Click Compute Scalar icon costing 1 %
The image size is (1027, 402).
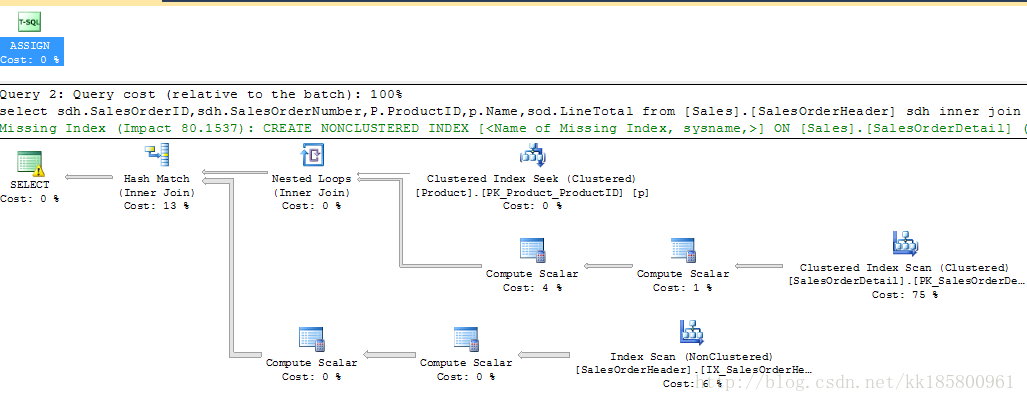[683, 251]
